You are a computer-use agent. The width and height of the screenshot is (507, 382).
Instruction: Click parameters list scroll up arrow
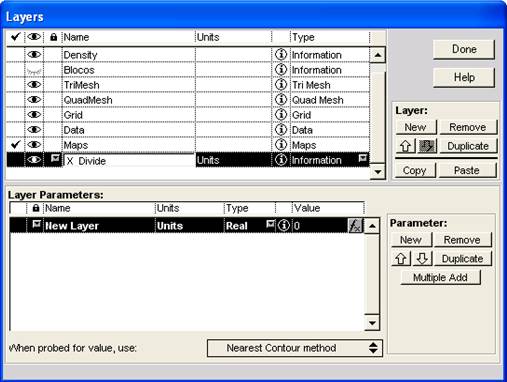pos(372,226)
